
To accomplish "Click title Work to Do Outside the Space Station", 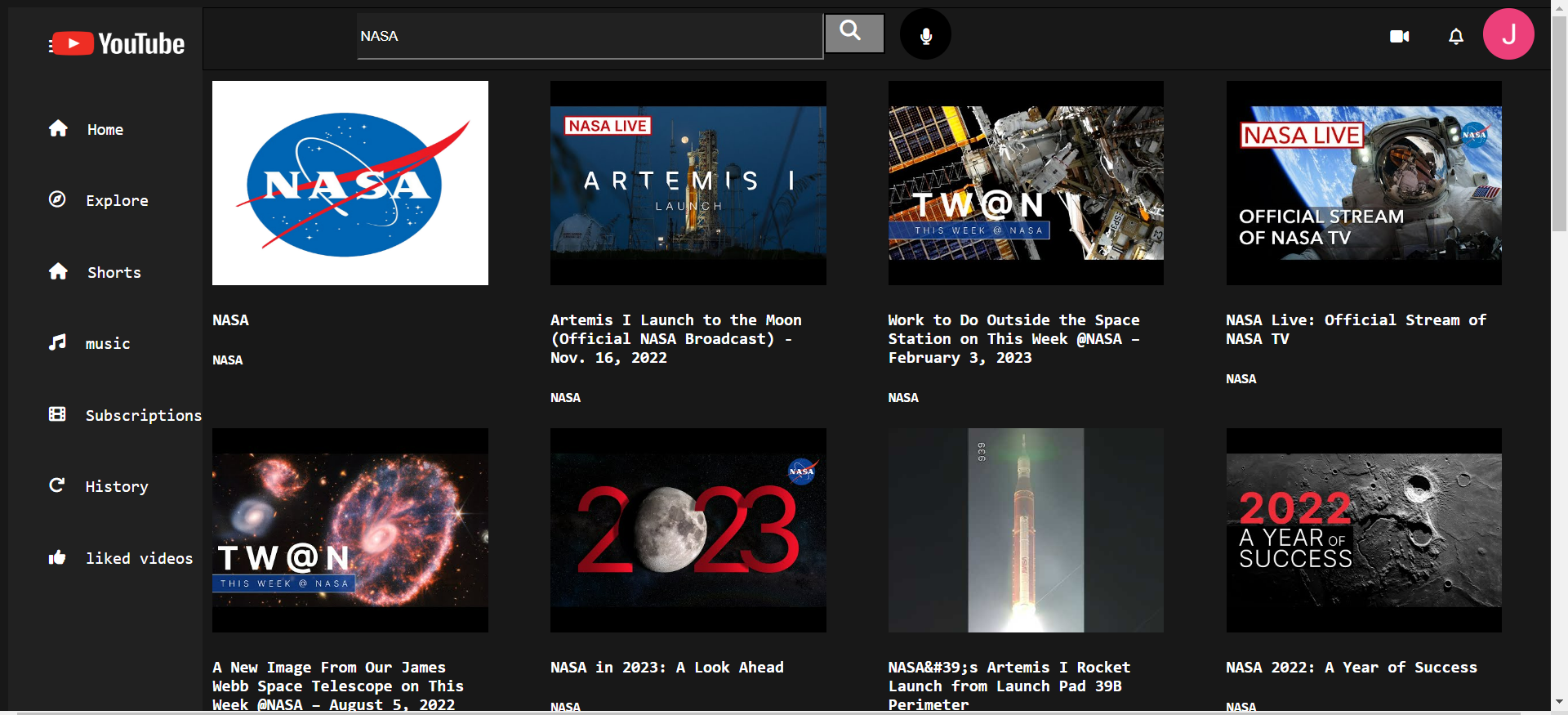I will 1014,339.
